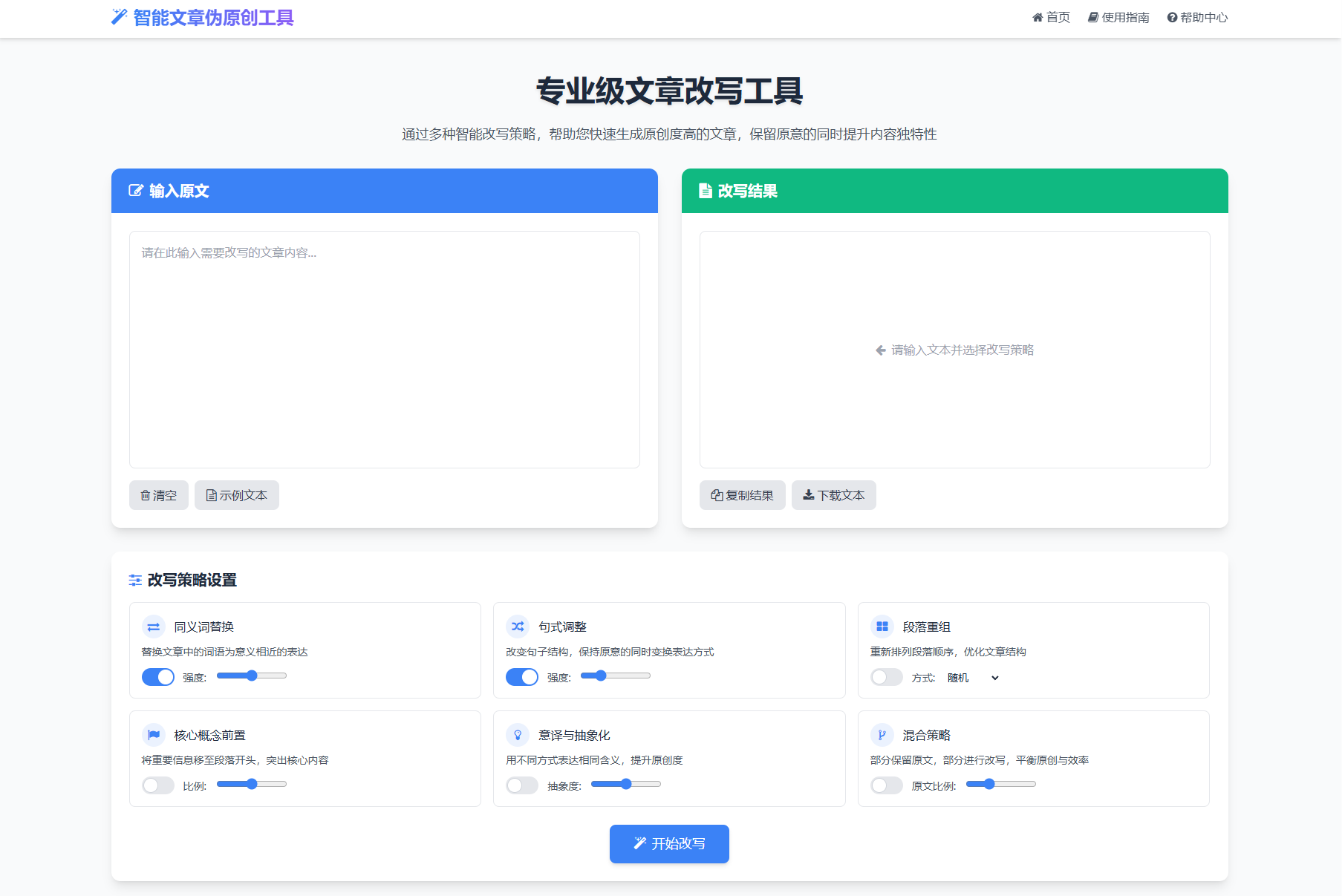Screen dimensions: 1342x896
Task: Adjust the 强度 slider under 同义词替换
Action: [251, 676]
